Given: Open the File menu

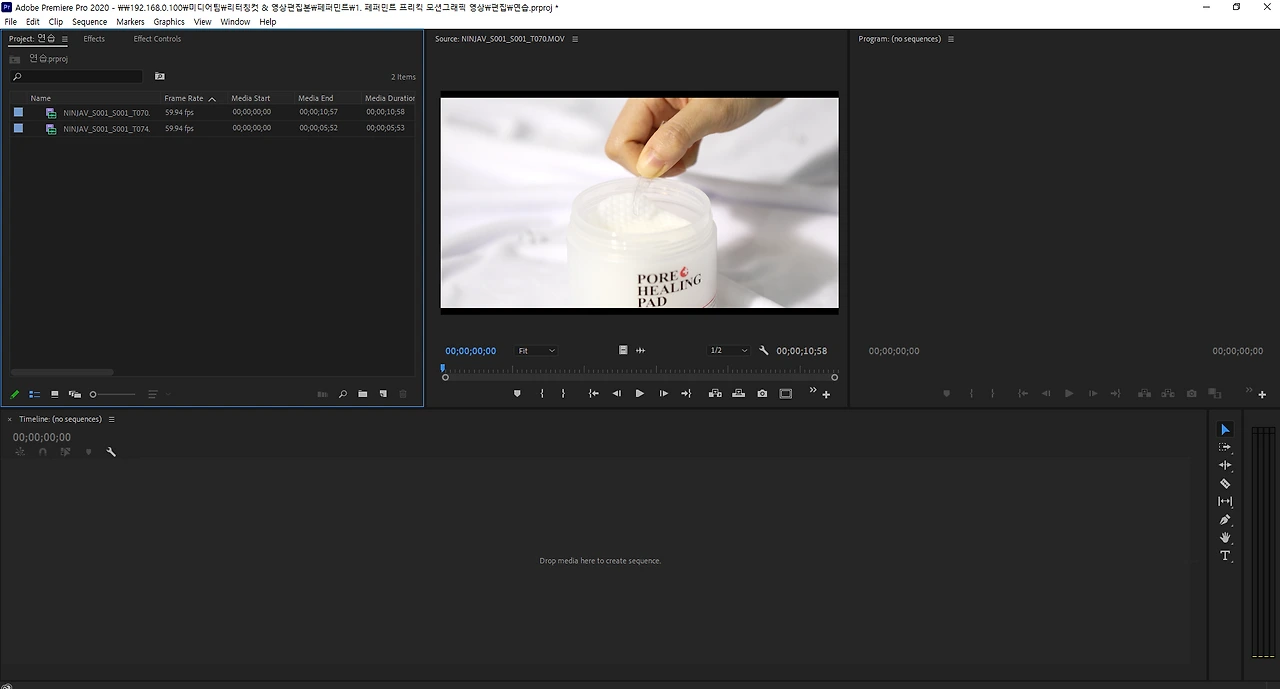Looking at the screenshot, I should click(10, 22).
